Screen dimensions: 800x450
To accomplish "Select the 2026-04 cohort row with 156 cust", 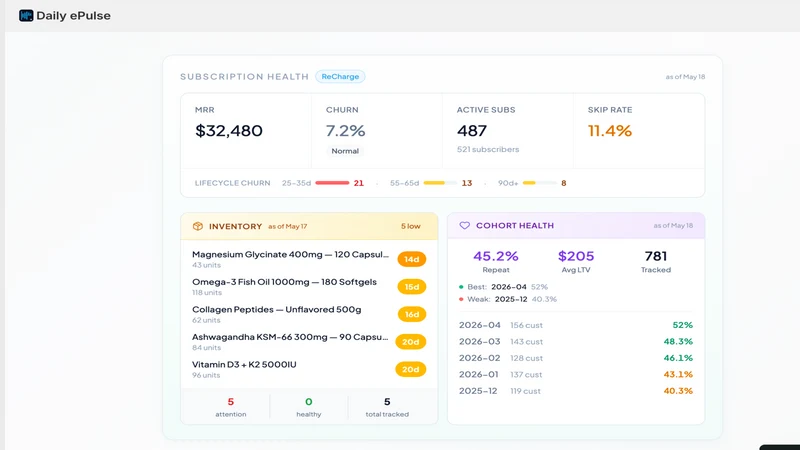I will point(576,325).
